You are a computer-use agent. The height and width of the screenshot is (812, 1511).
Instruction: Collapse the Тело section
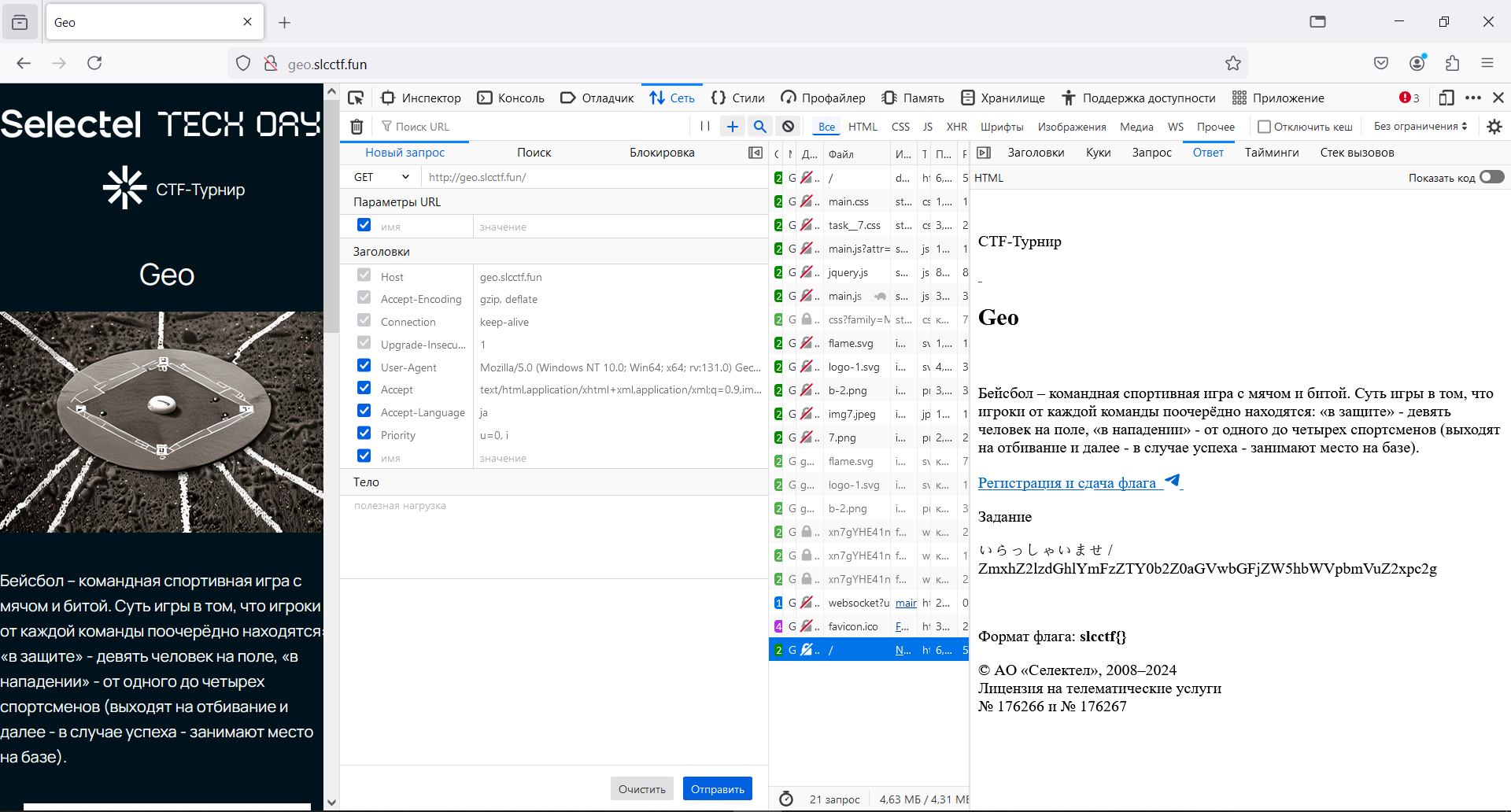point(554,482)
